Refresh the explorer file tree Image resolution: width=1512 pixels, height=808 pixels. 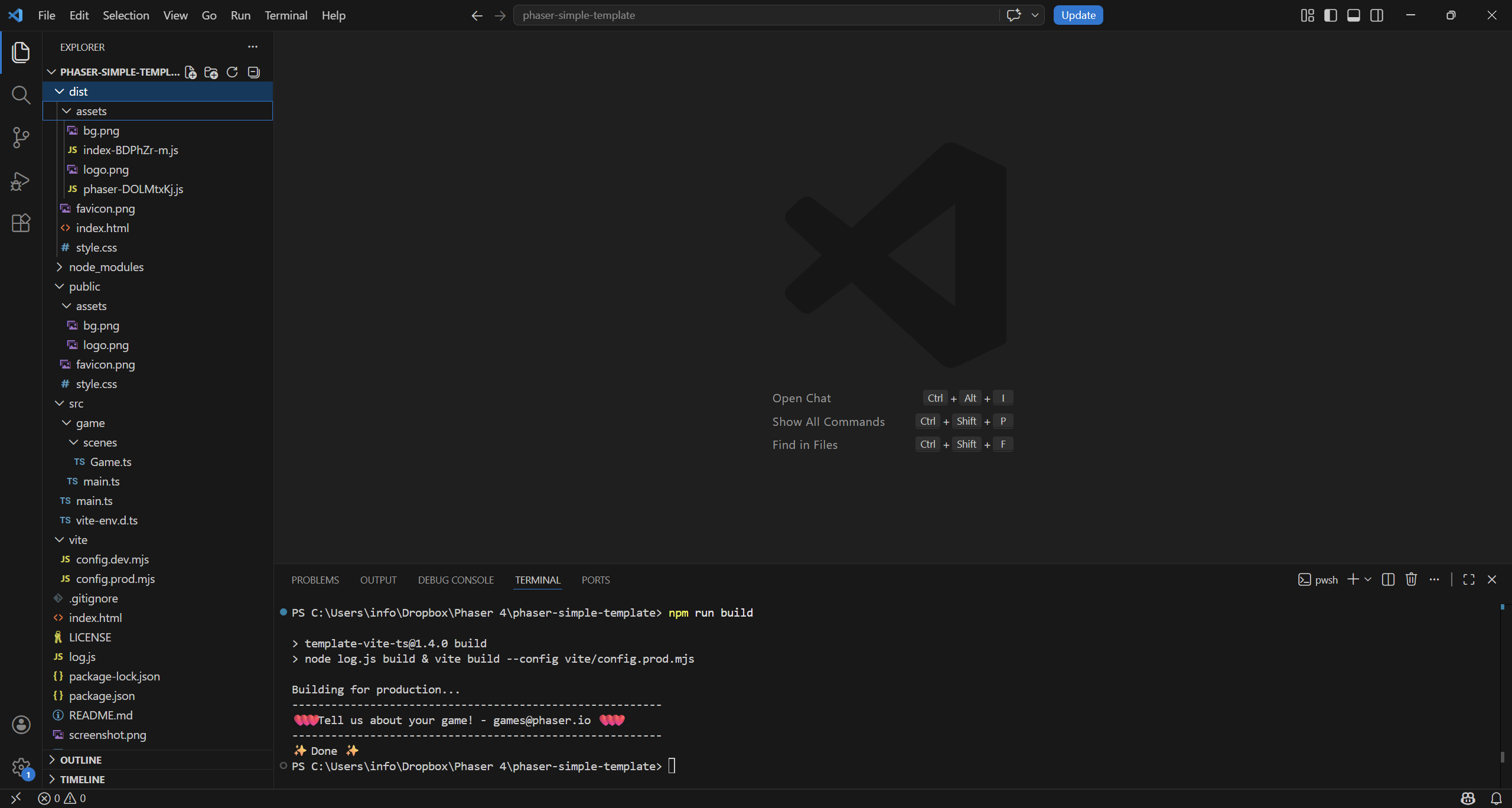pyautogui.click(x=232, y=72)
